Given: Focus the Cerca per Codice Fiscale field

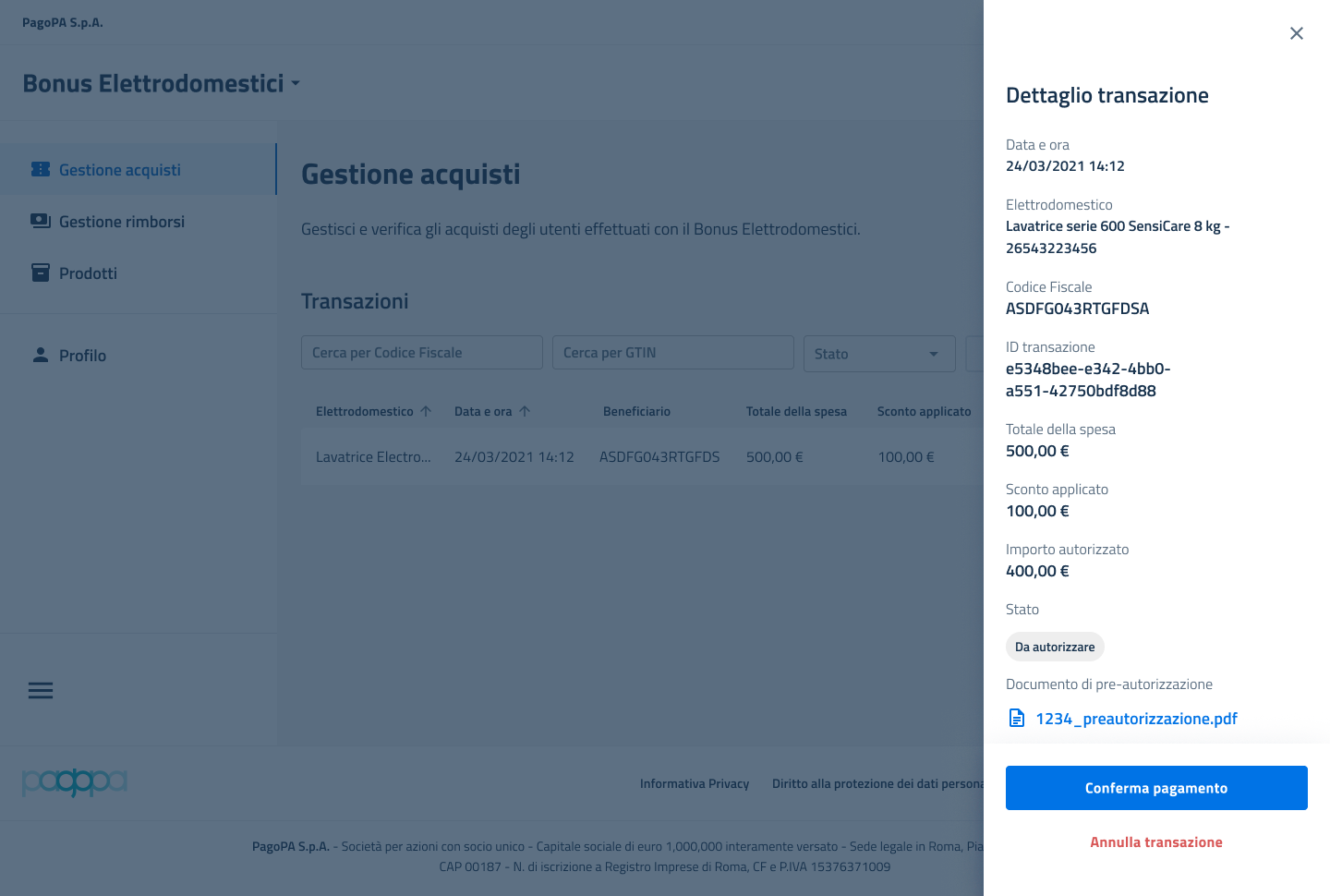Looking at the screenshot, I should pyautogui.click(x=421, y=353).
